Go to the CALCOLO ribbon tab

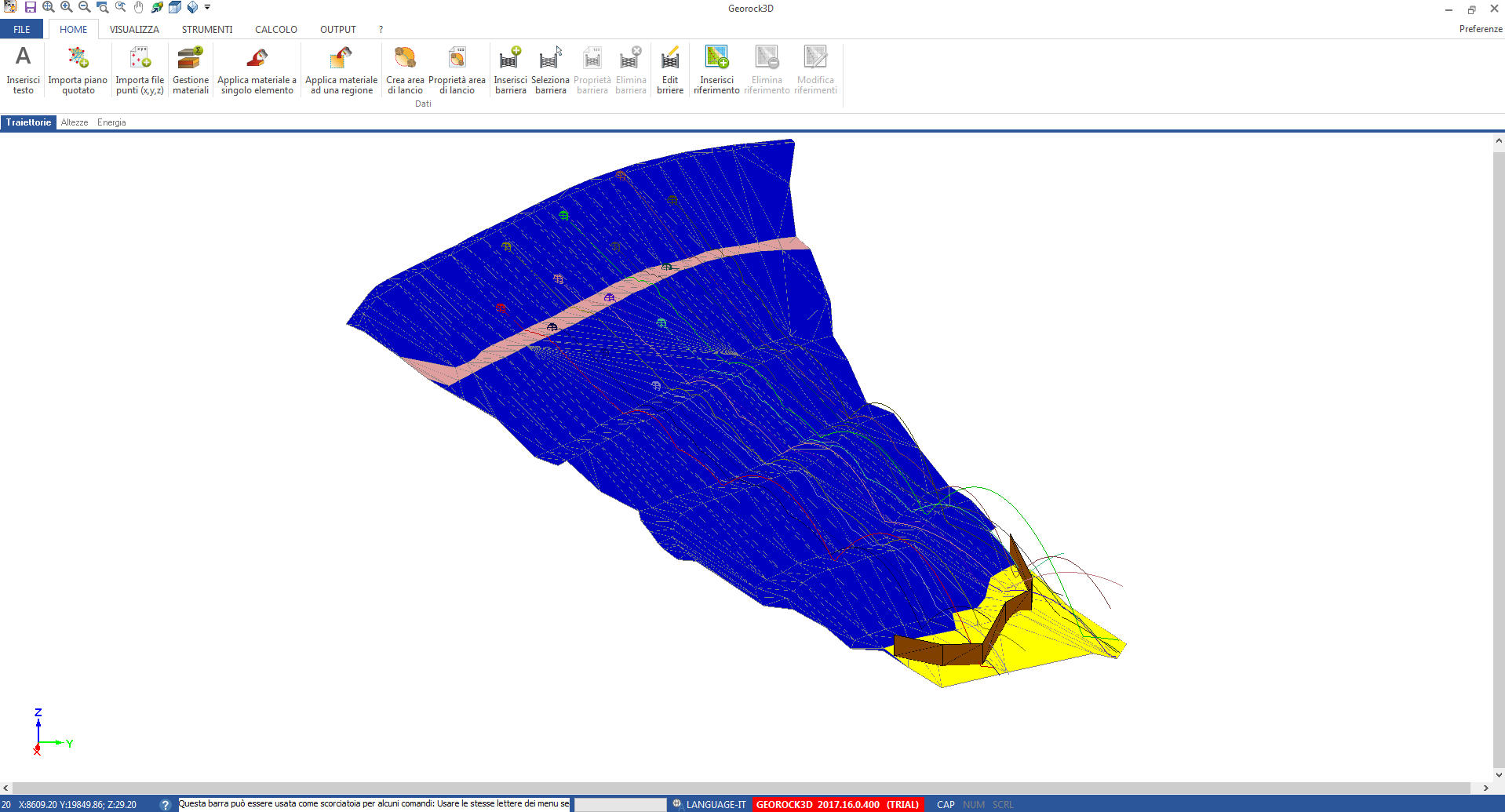pyautogui.click(x=276, y=30)
